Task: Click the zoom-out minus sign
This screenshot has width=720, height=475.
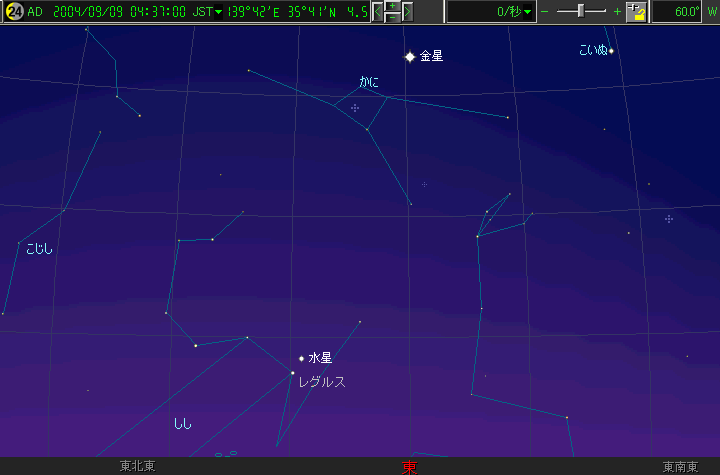Action: coord(545,12)
